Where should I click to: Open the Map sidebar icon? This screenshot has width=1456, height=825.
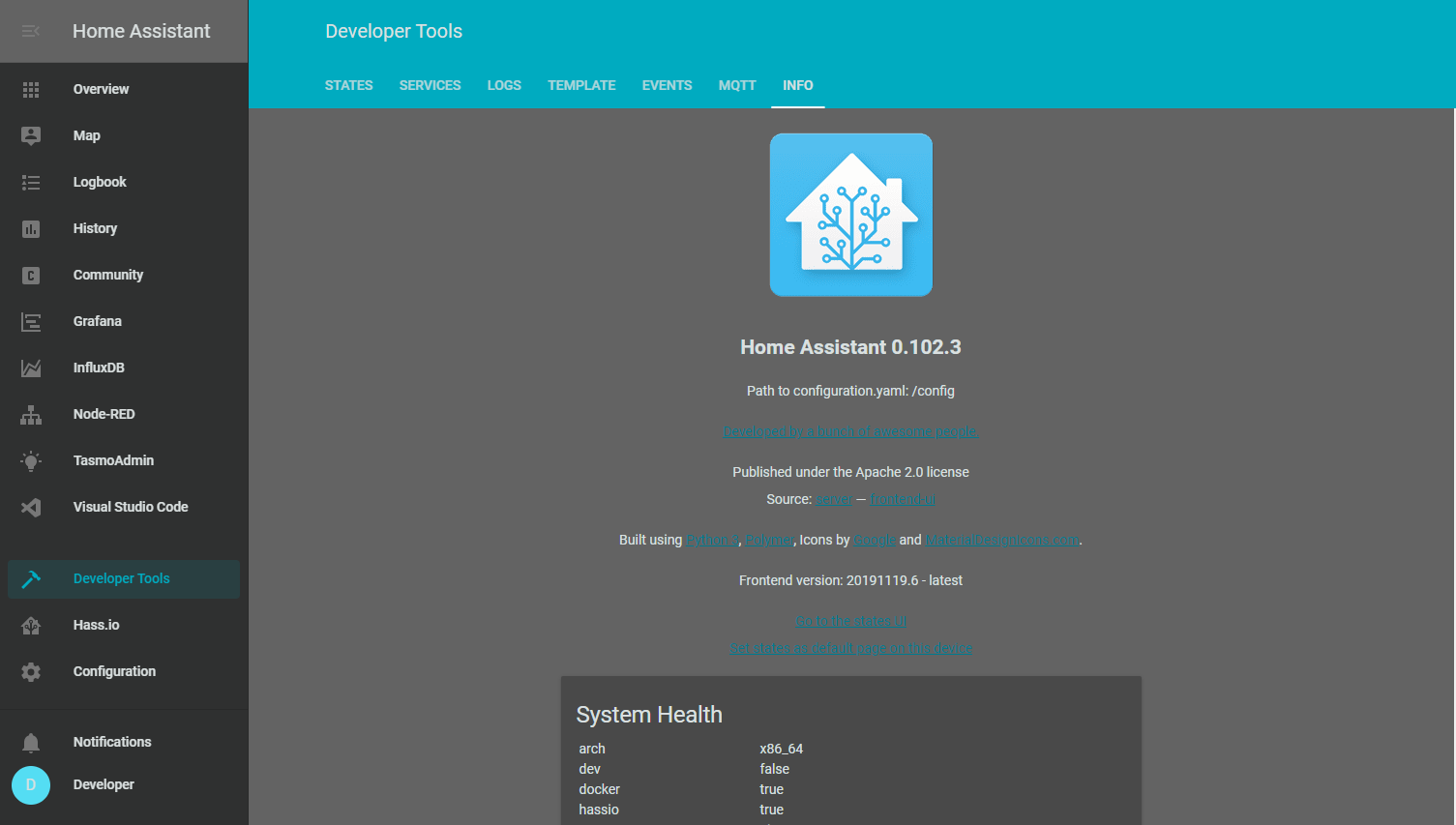[x=31, y=135]
